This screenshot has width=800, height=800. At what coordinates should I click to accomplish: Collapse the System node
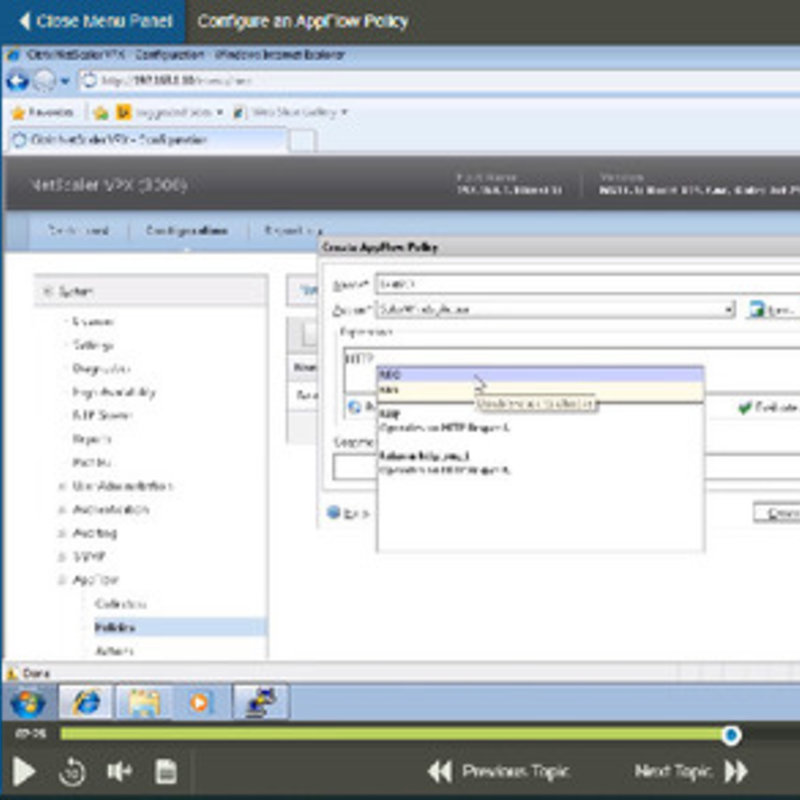click(x=47, y=291)
